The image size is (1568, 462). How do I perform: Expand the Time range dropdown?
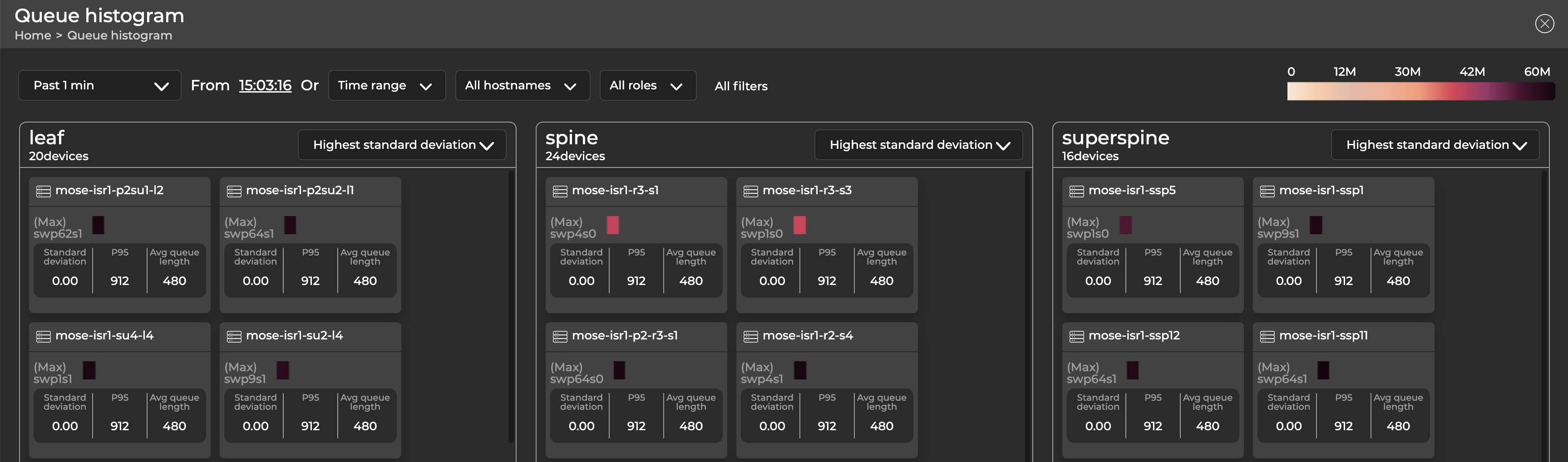click(x=386, y=85)
